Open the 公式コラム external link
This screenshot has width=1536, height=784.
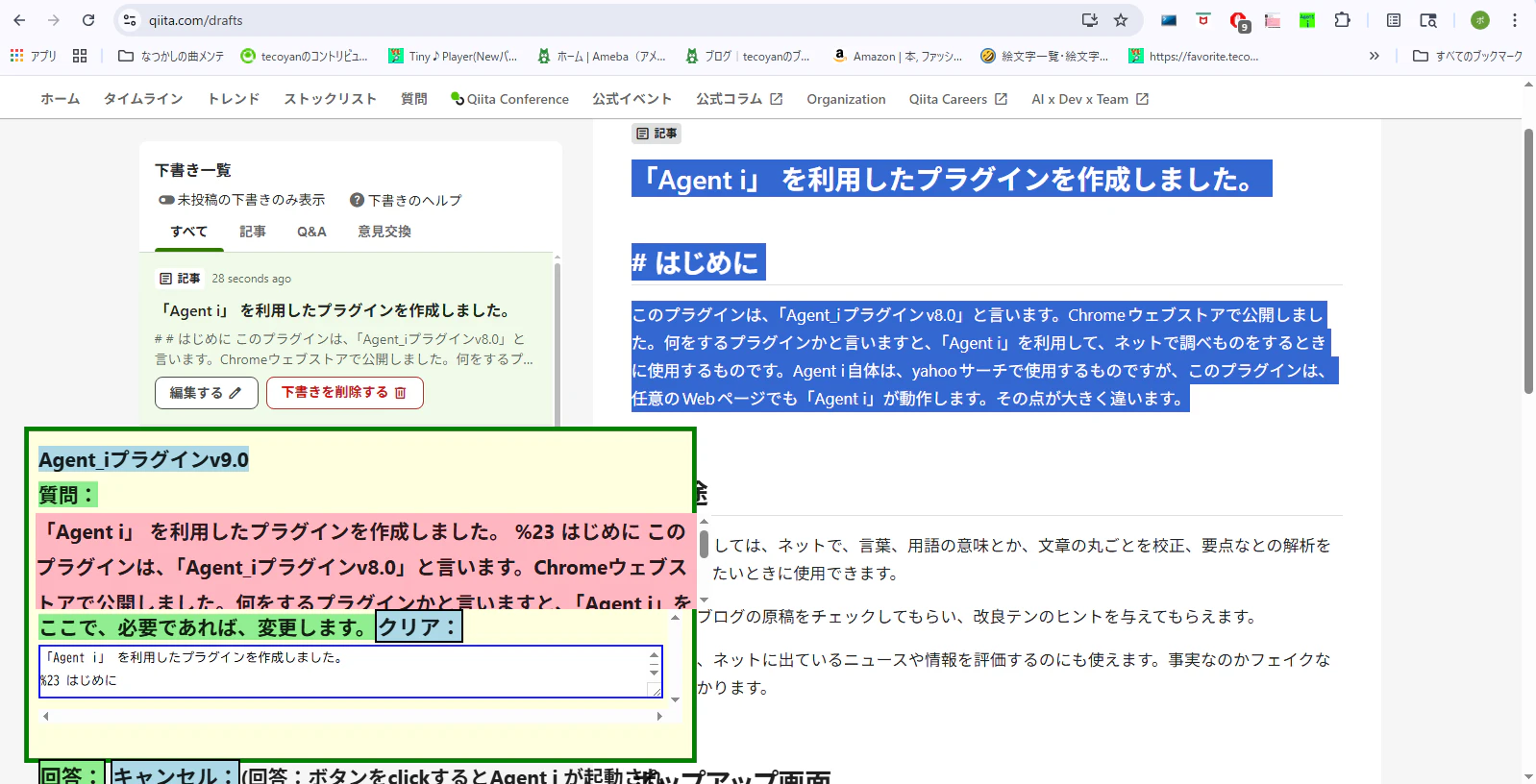(x=739, y=99)
